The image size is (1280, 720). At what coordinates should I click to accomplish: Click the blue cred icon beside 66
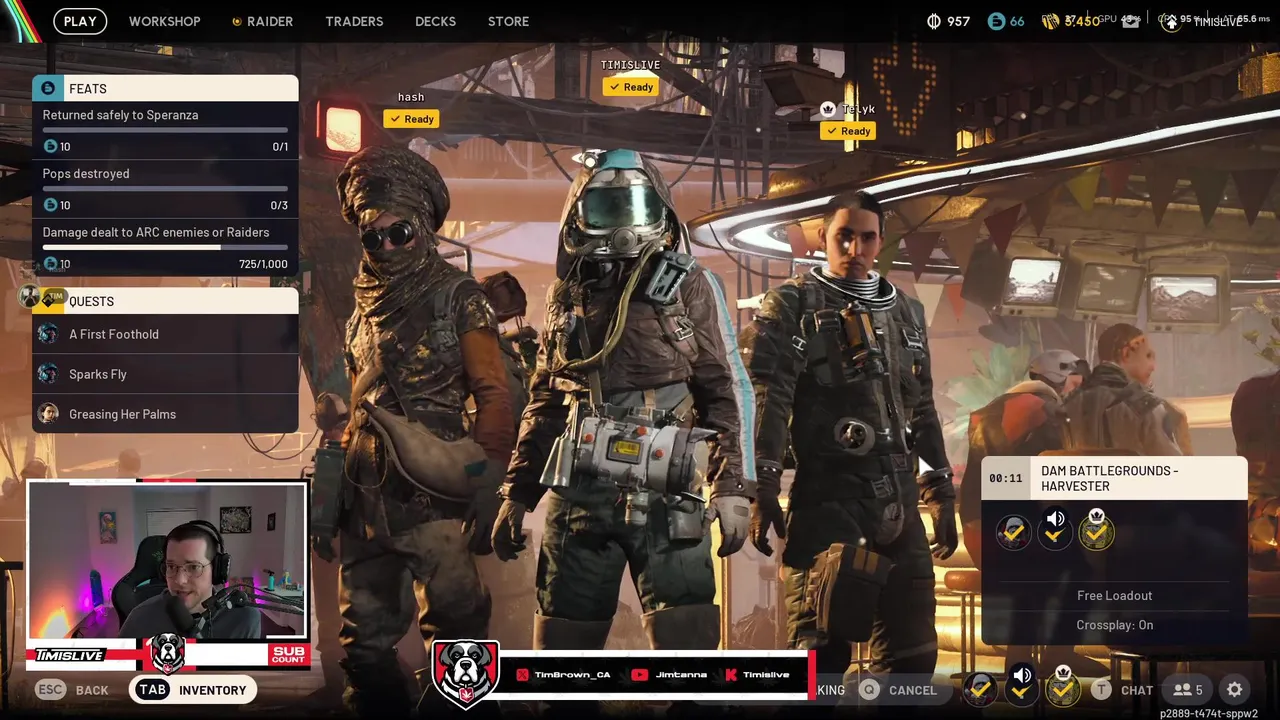(995, 21)
